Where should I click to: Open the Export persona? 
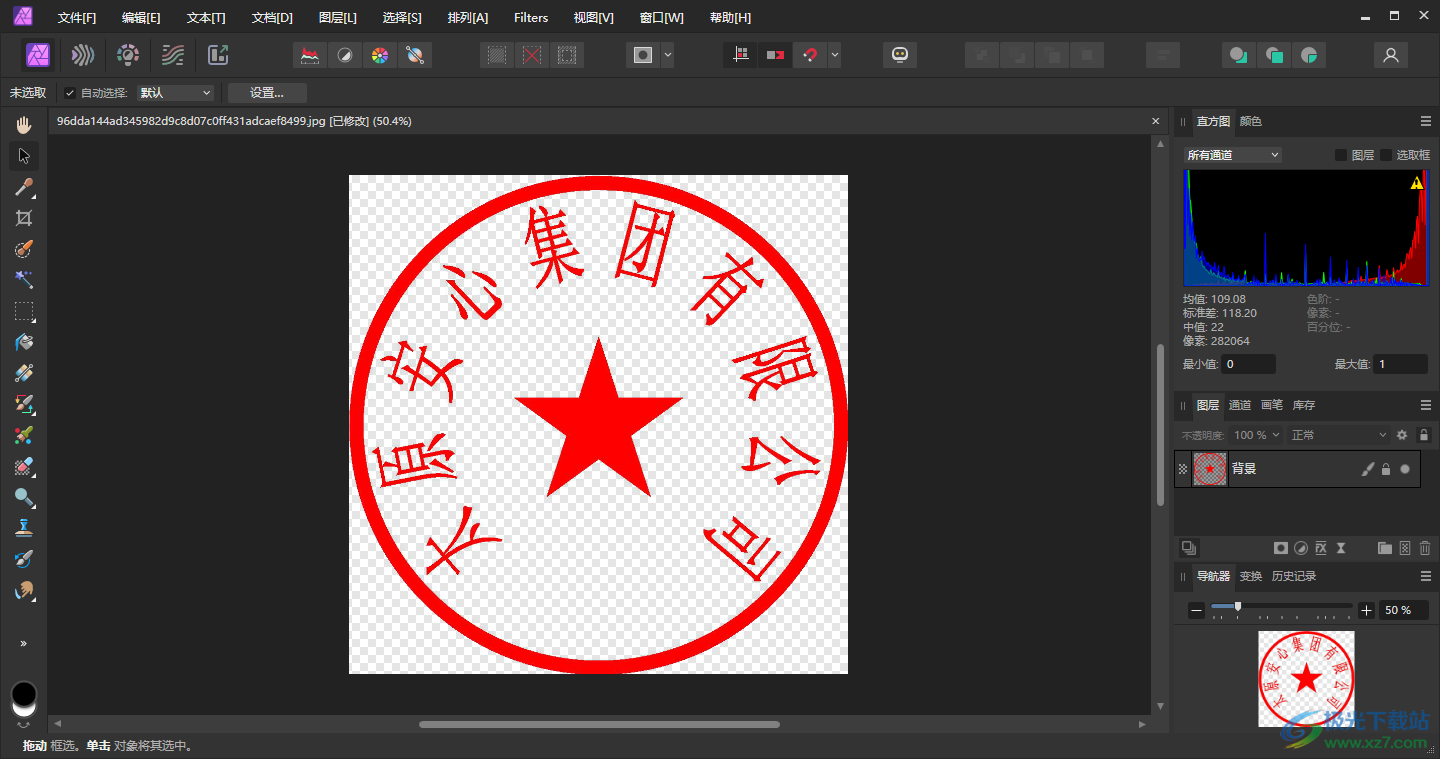(x=218, y=55)
